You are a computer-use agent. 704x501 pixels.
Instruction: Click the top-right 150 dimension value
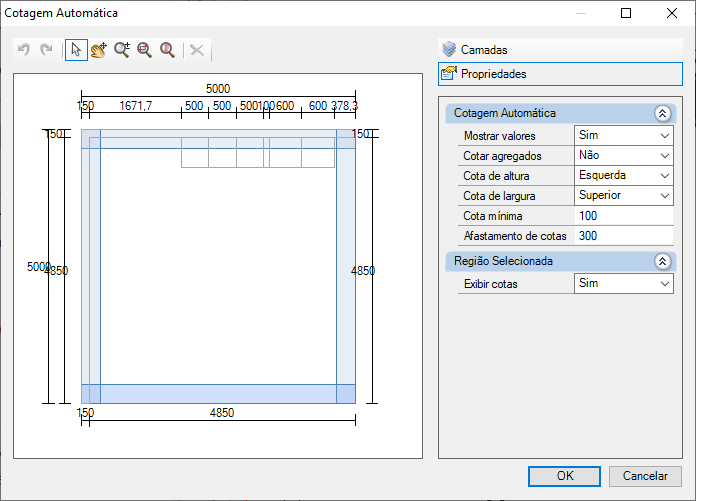coord(361,134)
